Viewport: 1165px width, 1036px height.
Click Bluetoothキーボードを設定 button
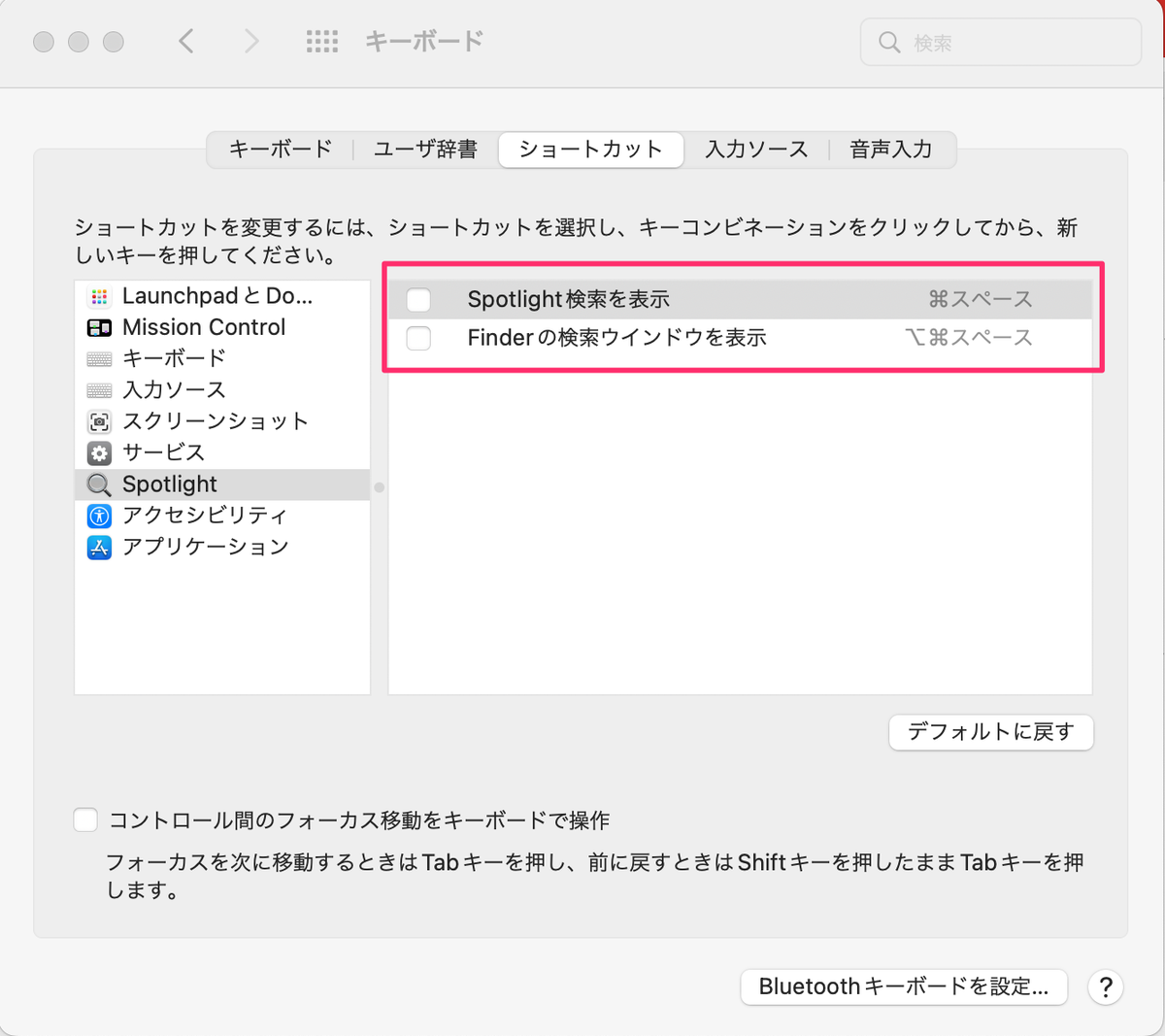point(904,987)
